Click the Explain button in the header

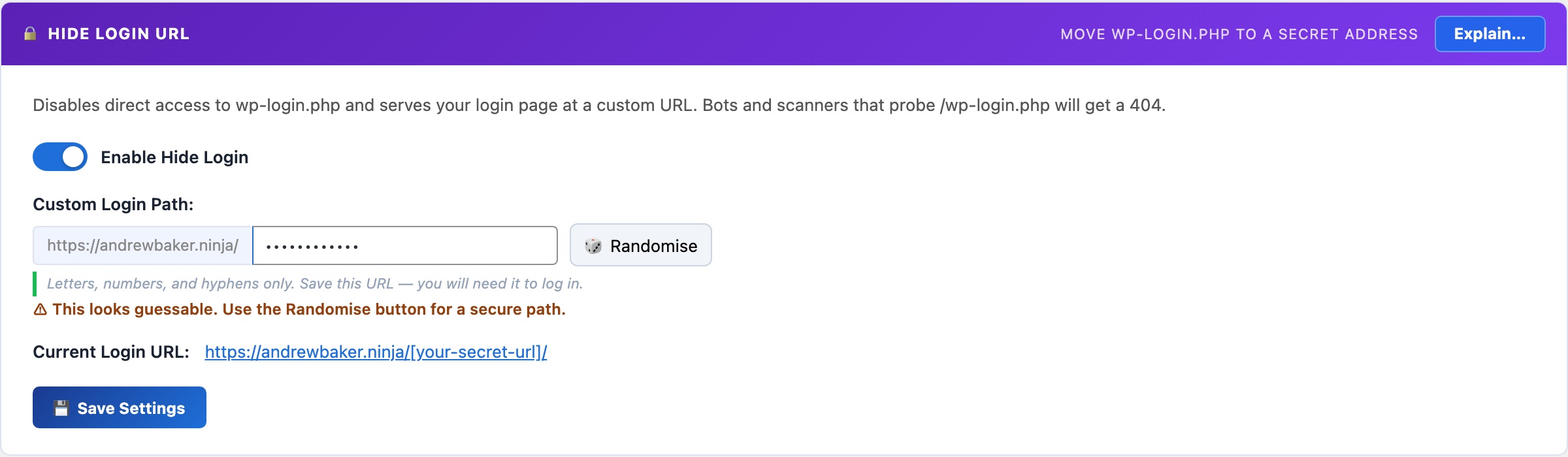click(1490, 33)
